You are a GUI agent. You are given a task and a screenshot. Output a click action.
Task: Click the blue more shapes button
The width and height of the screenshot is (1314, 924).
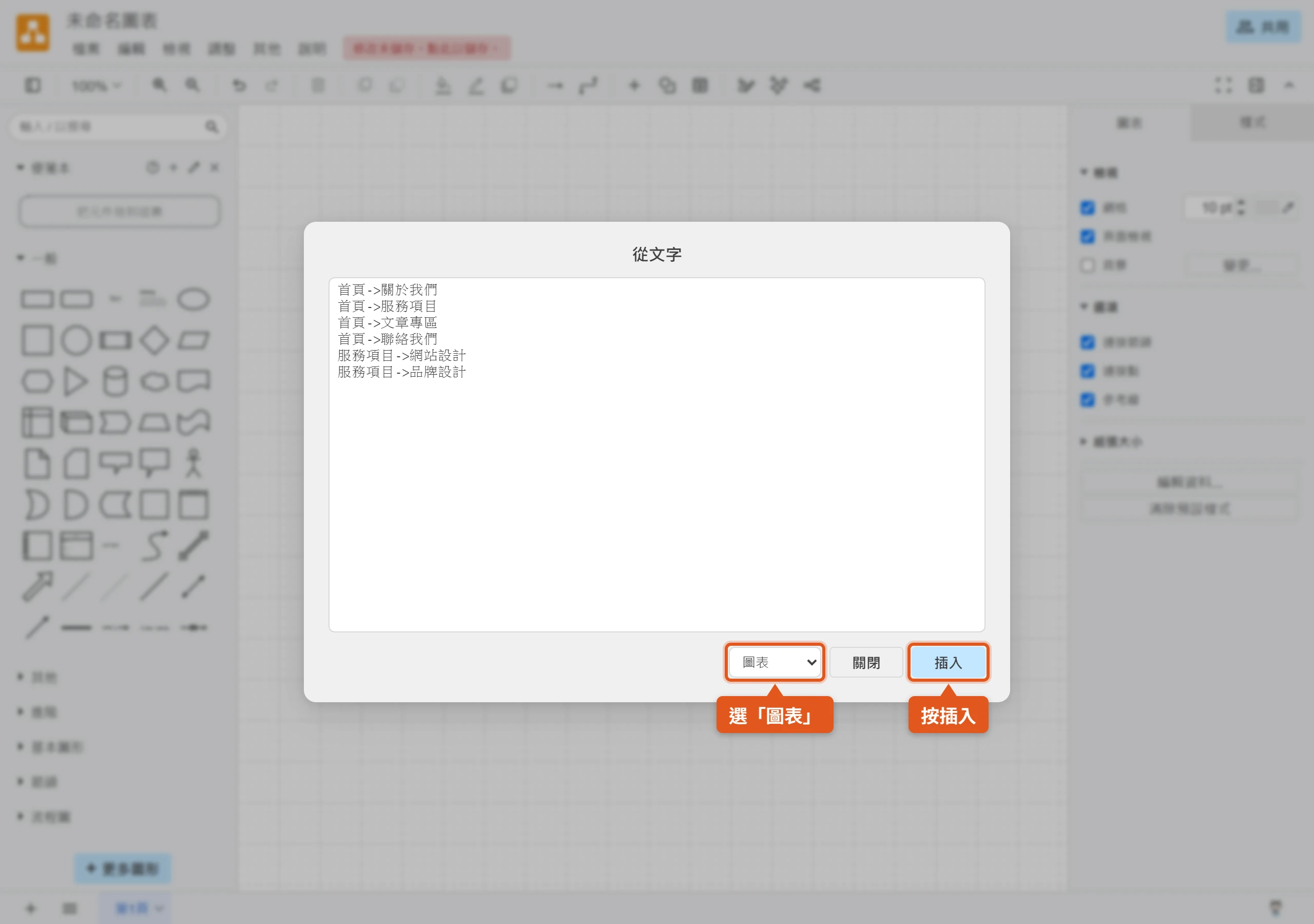(x=123, y=869)
